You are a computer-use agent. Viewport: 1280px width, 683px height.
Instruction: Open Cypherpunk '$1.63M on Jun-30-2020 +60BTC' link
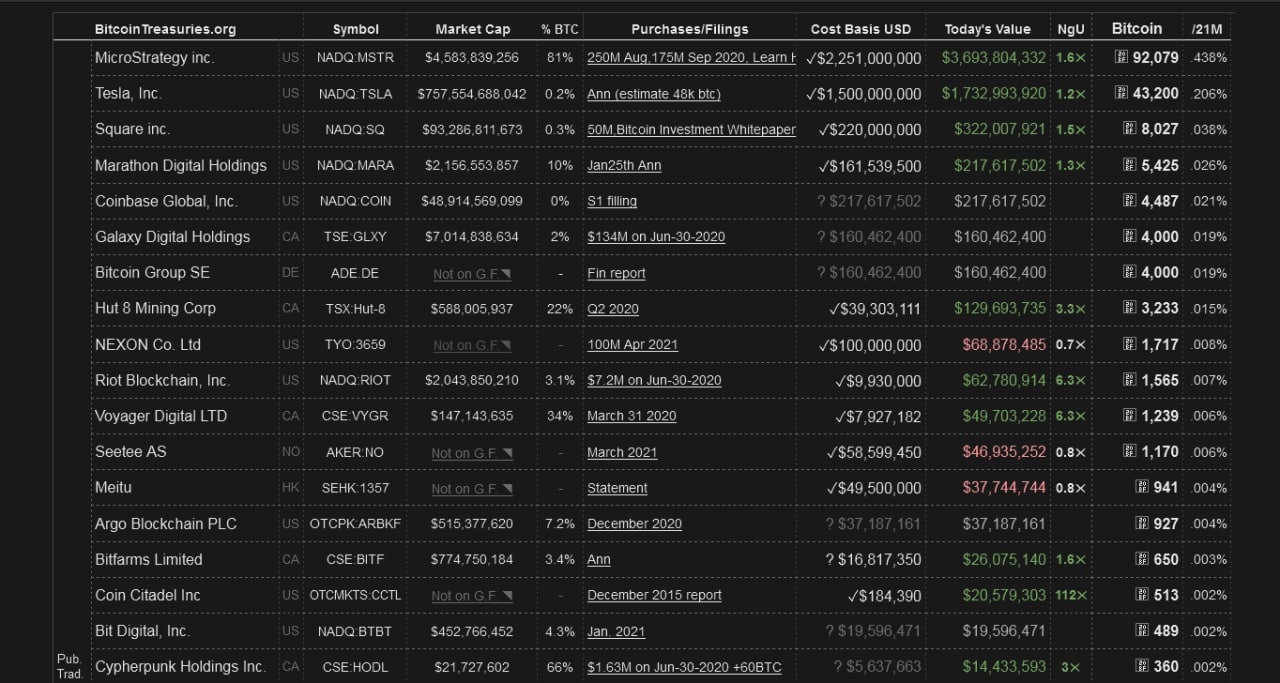tap(684, 667)
